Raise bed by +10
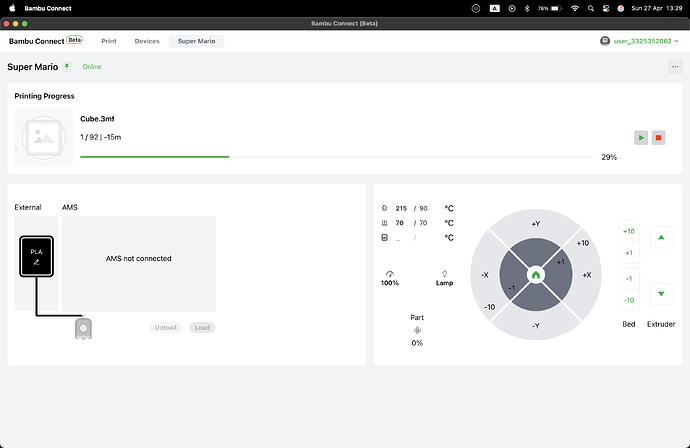690x448 pixels. pos(629,231)
